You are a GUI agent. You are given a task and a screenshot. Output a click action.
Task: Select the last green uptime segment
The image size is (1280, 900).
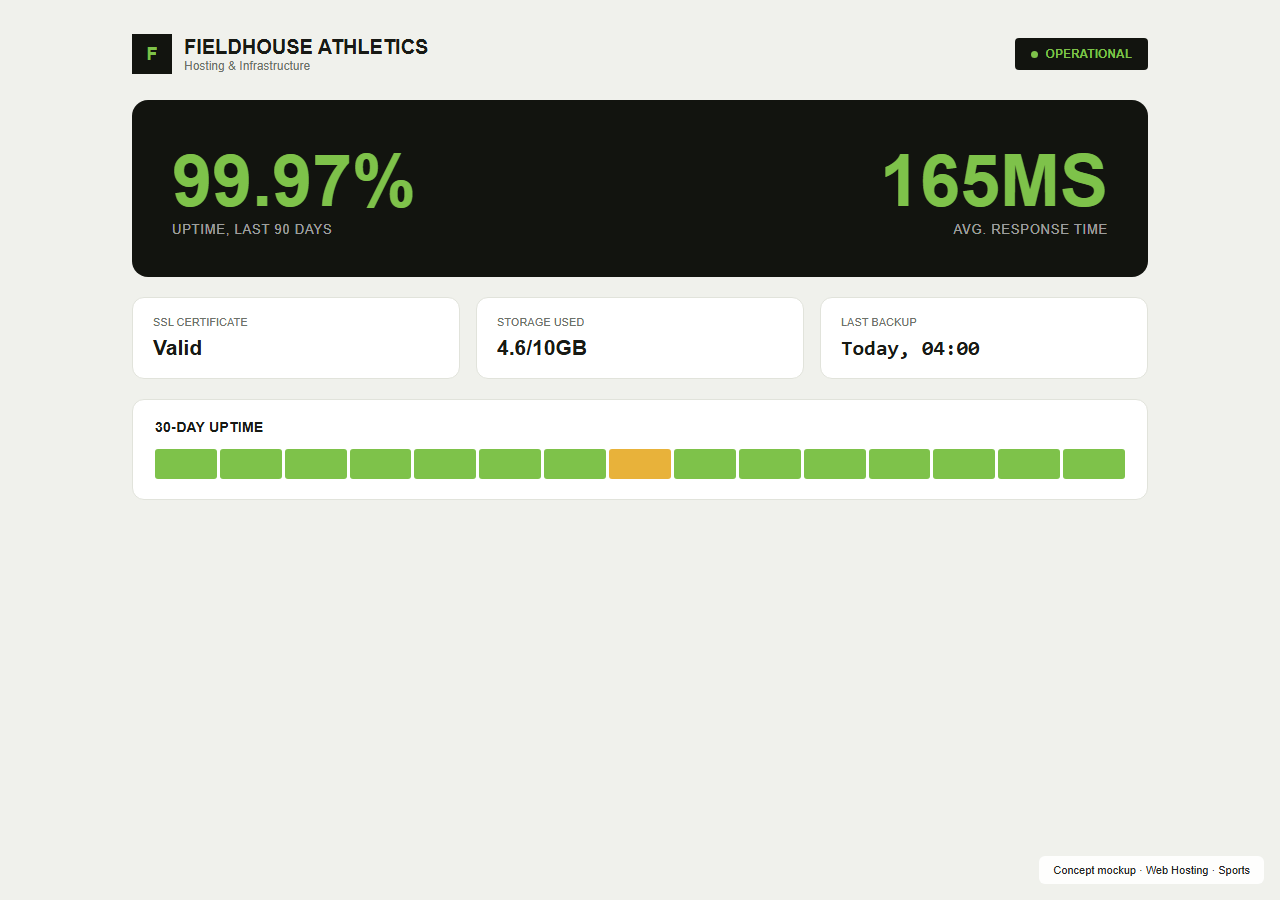click(x=1094, y=464)
